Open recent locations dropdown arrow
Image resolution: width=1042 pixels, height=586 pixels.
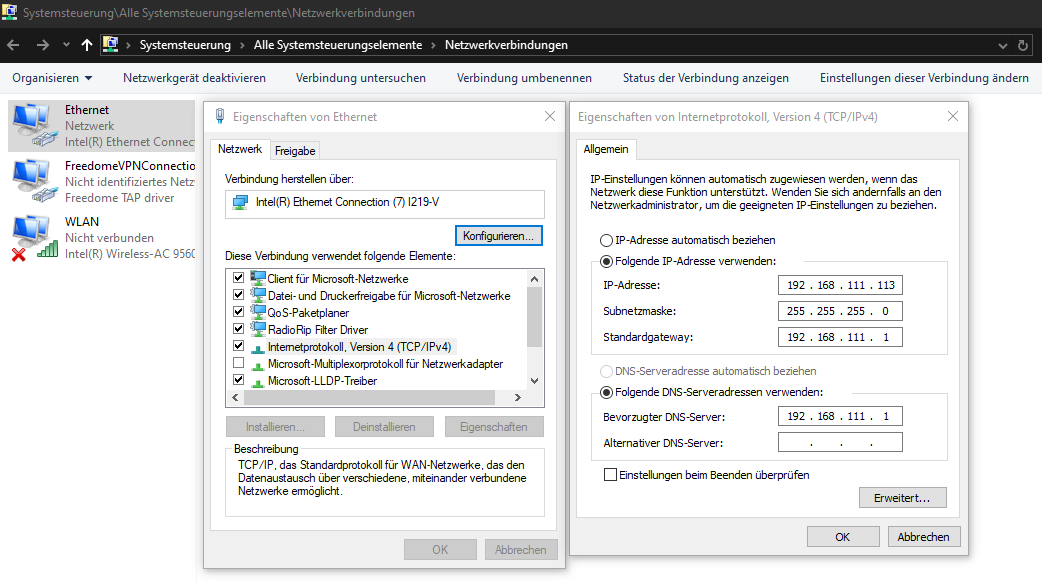click(66, 45)
